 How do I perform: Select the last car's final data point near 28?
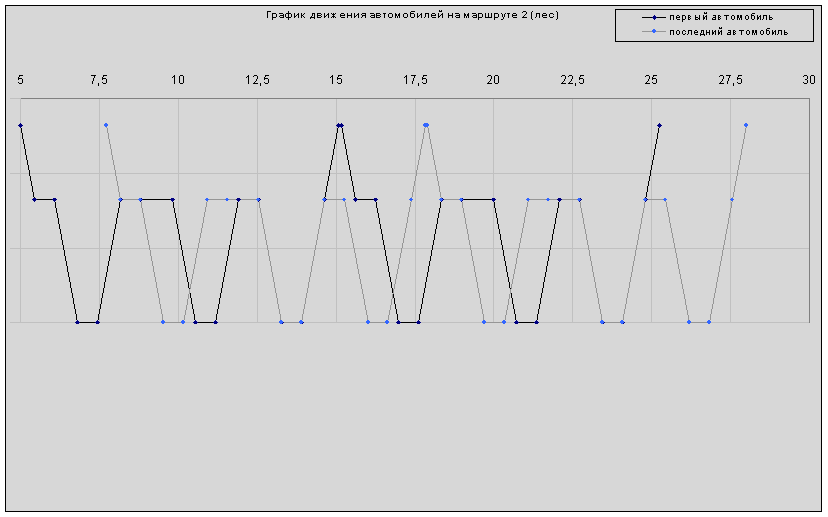coord(746,125)
